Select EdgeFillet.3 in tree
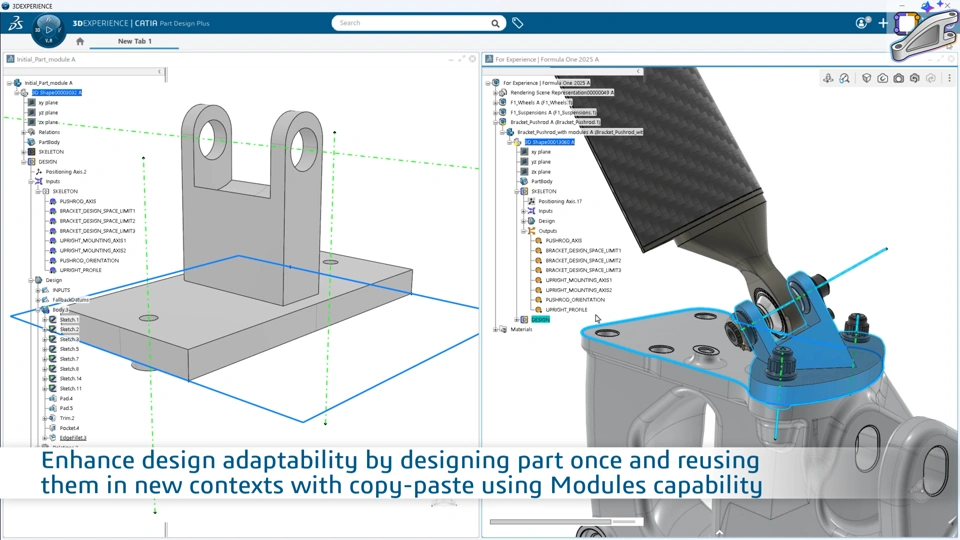960x540 pixels. pos(73,438)
